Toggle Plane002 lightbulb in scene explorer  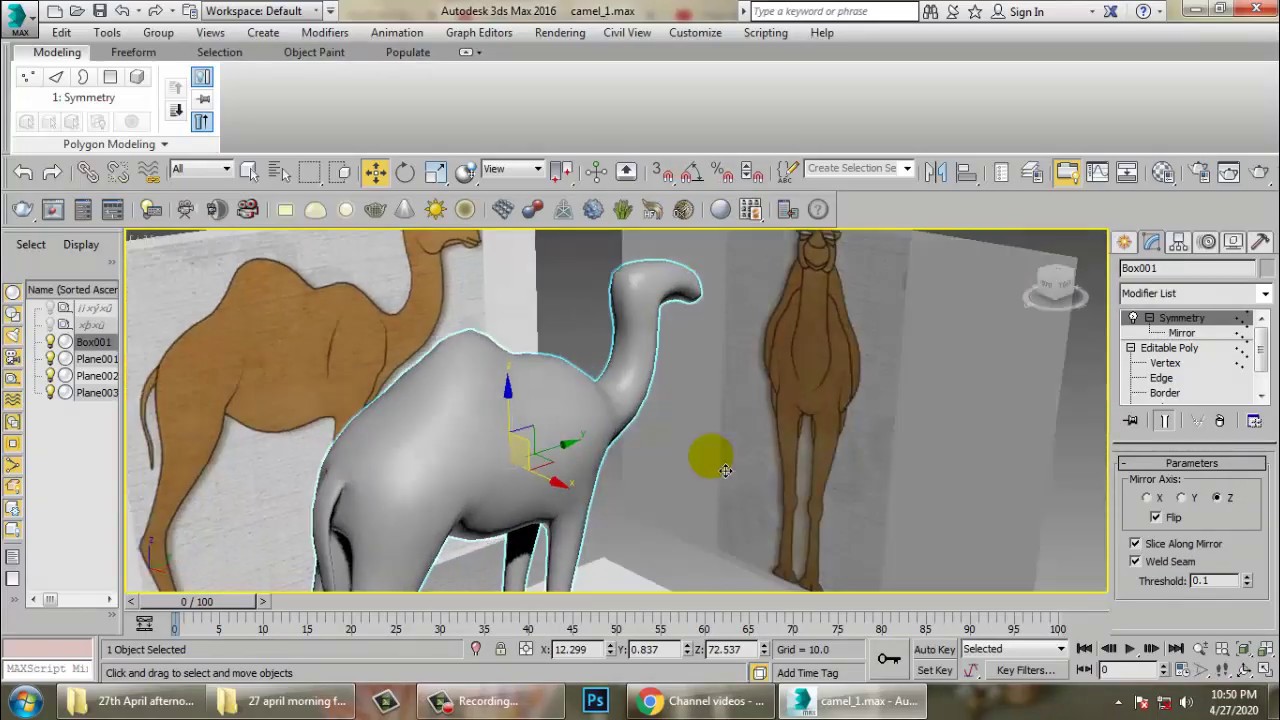point(50,376)
